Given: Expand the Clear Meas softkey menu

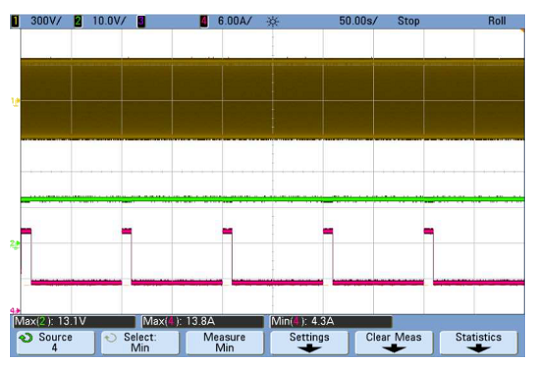Looking at the screenshot, I should [x=393, y=342].
